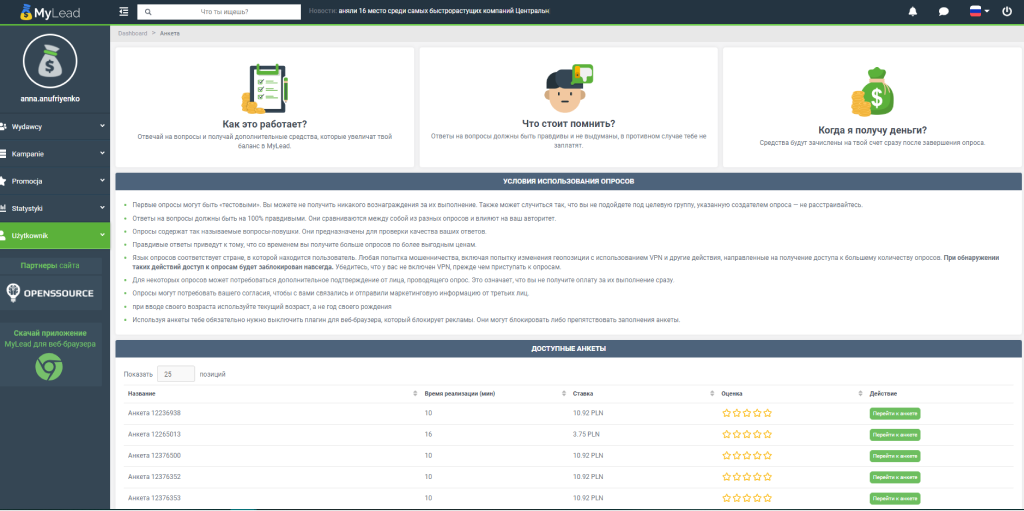Viewport: 1024px width, 511px height.
Task: Go to Dashboard breadcrumb
Action: coord(133,33)
